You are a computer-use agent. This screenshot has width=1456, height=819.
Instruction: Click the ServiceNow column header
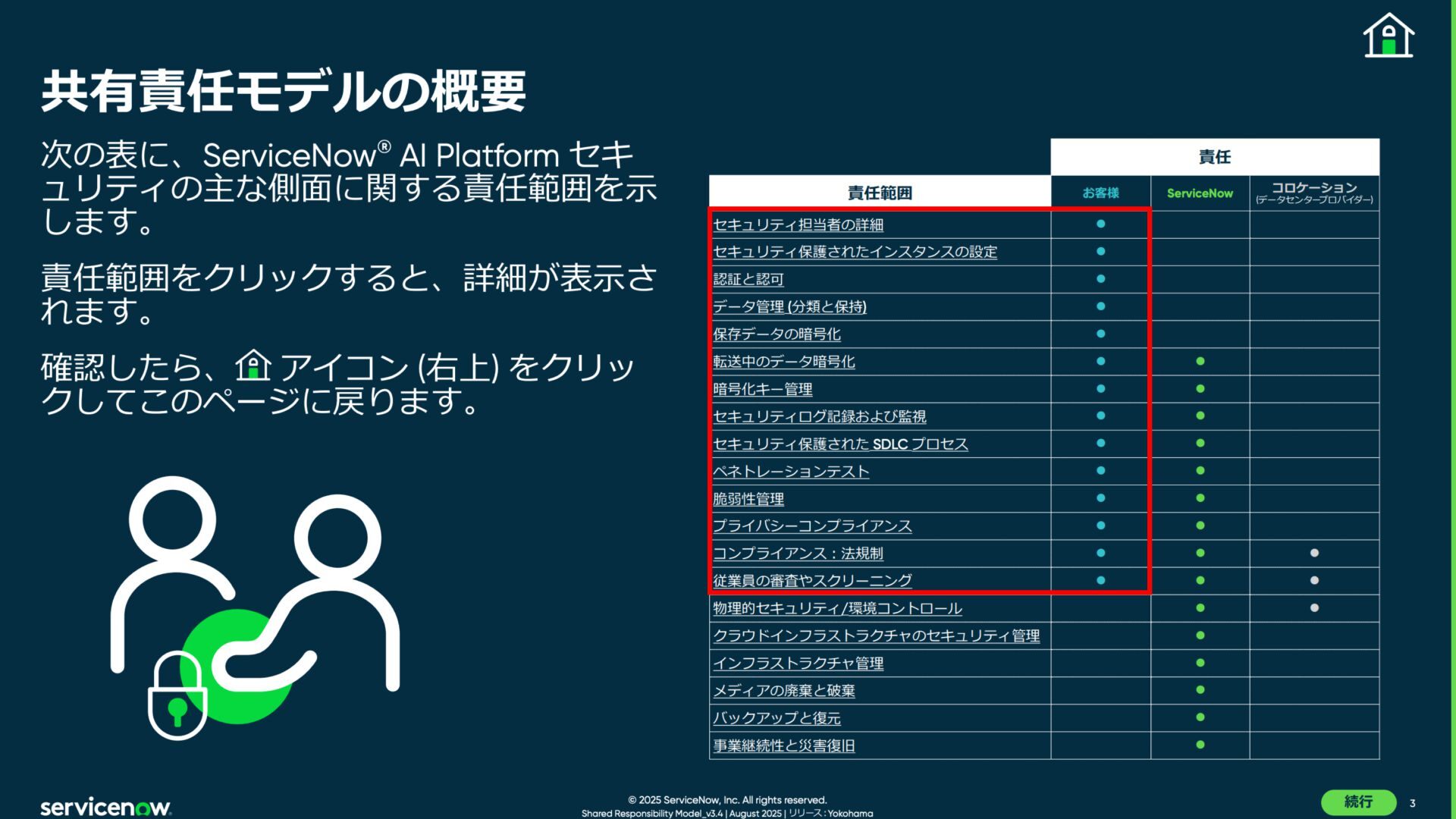pos(1200,193)
